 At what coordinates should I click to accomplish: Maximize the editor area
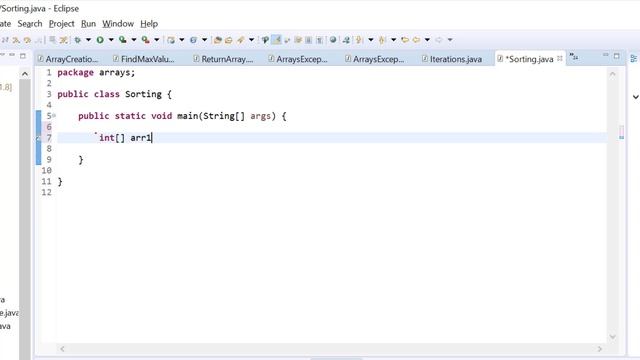click(617, 56)
